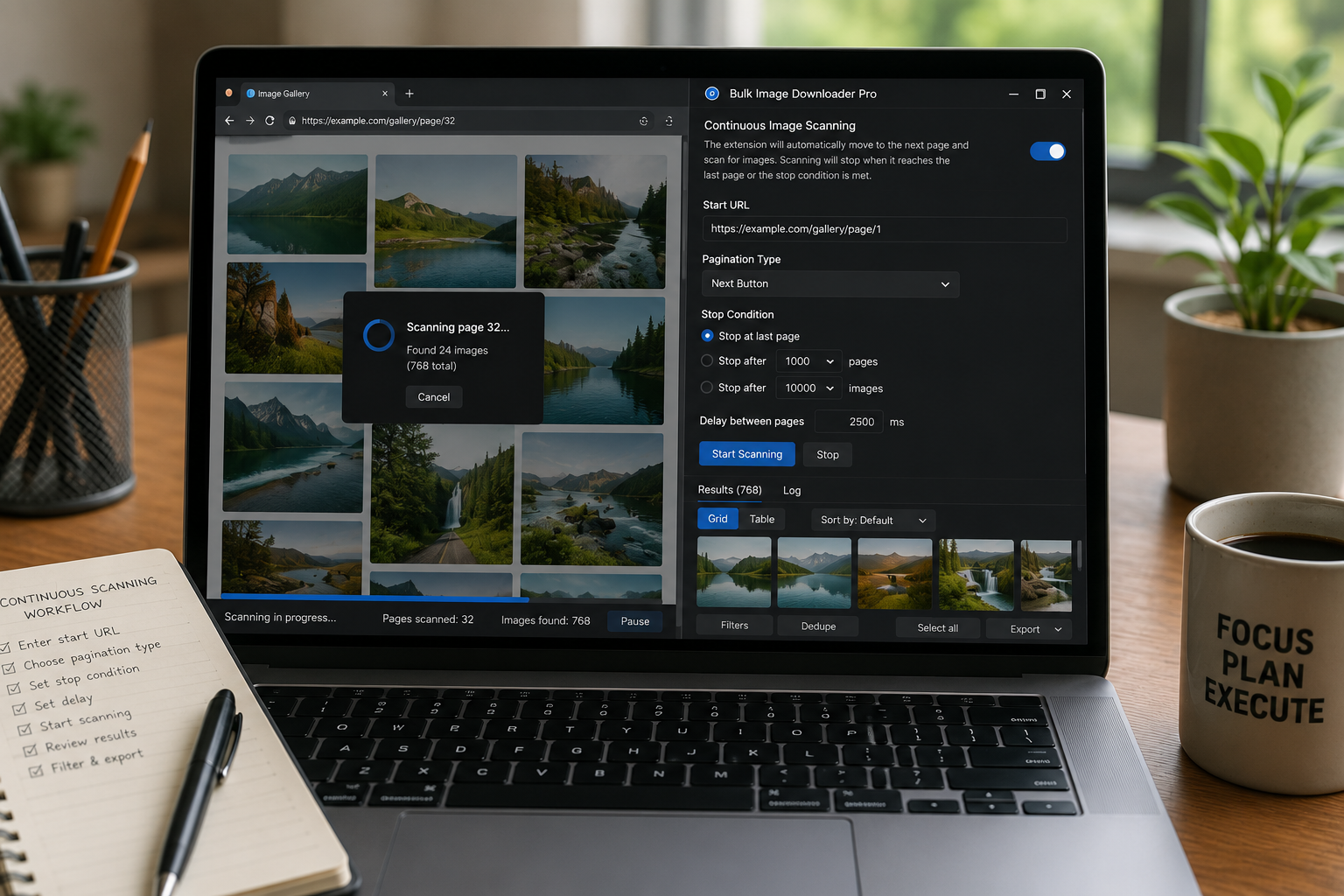Open a new browser tab
The image size is (1344, 896).
tap(409, 94)
